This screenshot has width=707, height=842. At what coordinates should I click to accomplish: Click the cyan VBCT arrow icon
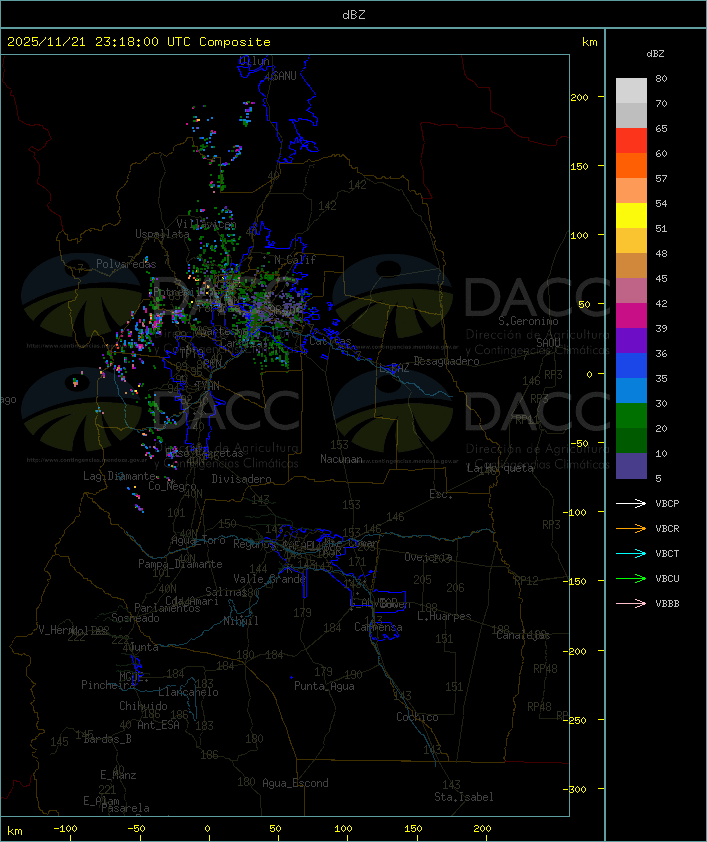pyautogui.click(x=631, y=553)
